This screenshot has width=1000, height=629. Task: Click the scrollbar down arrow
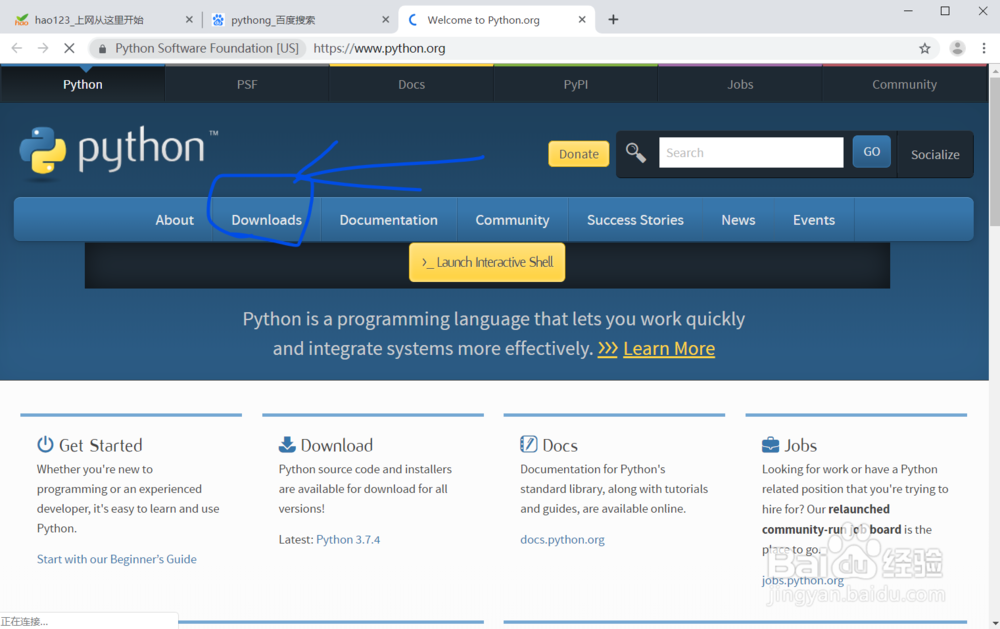tap(994, 623)
